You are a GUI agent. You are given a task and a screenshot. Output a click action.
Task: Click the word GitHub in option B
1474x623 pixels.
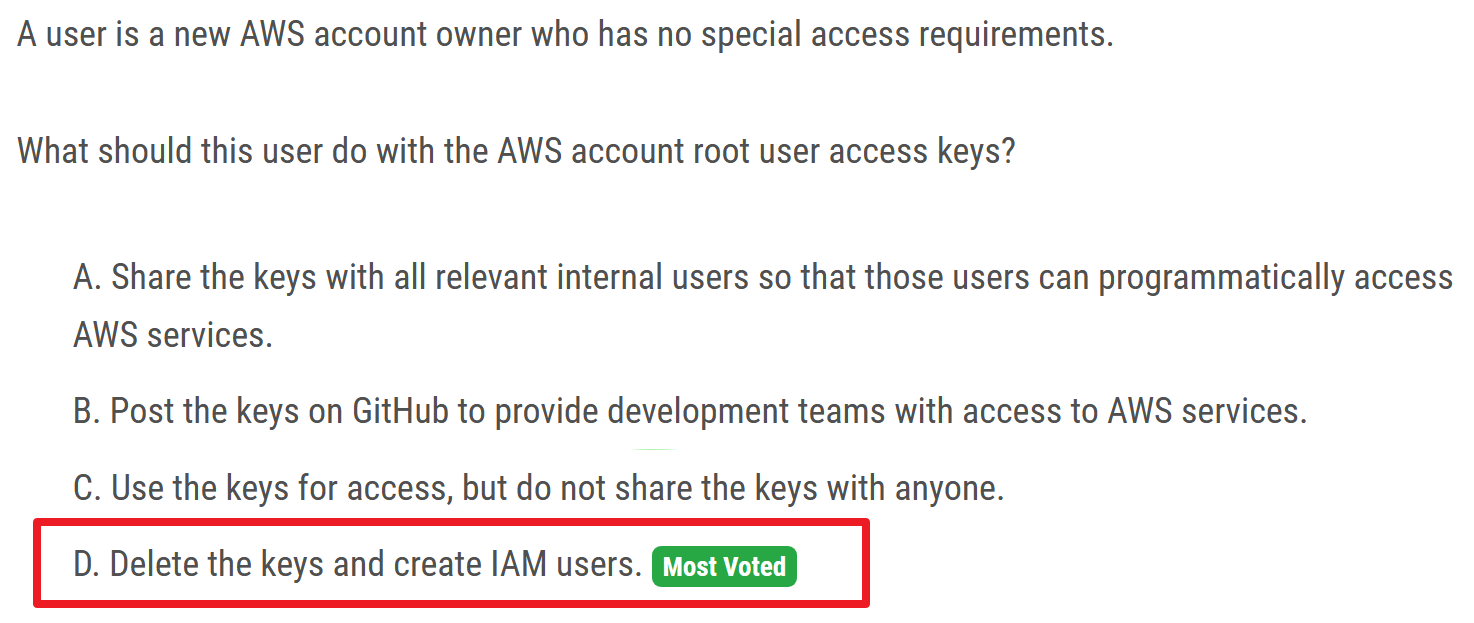pos(400,410)
